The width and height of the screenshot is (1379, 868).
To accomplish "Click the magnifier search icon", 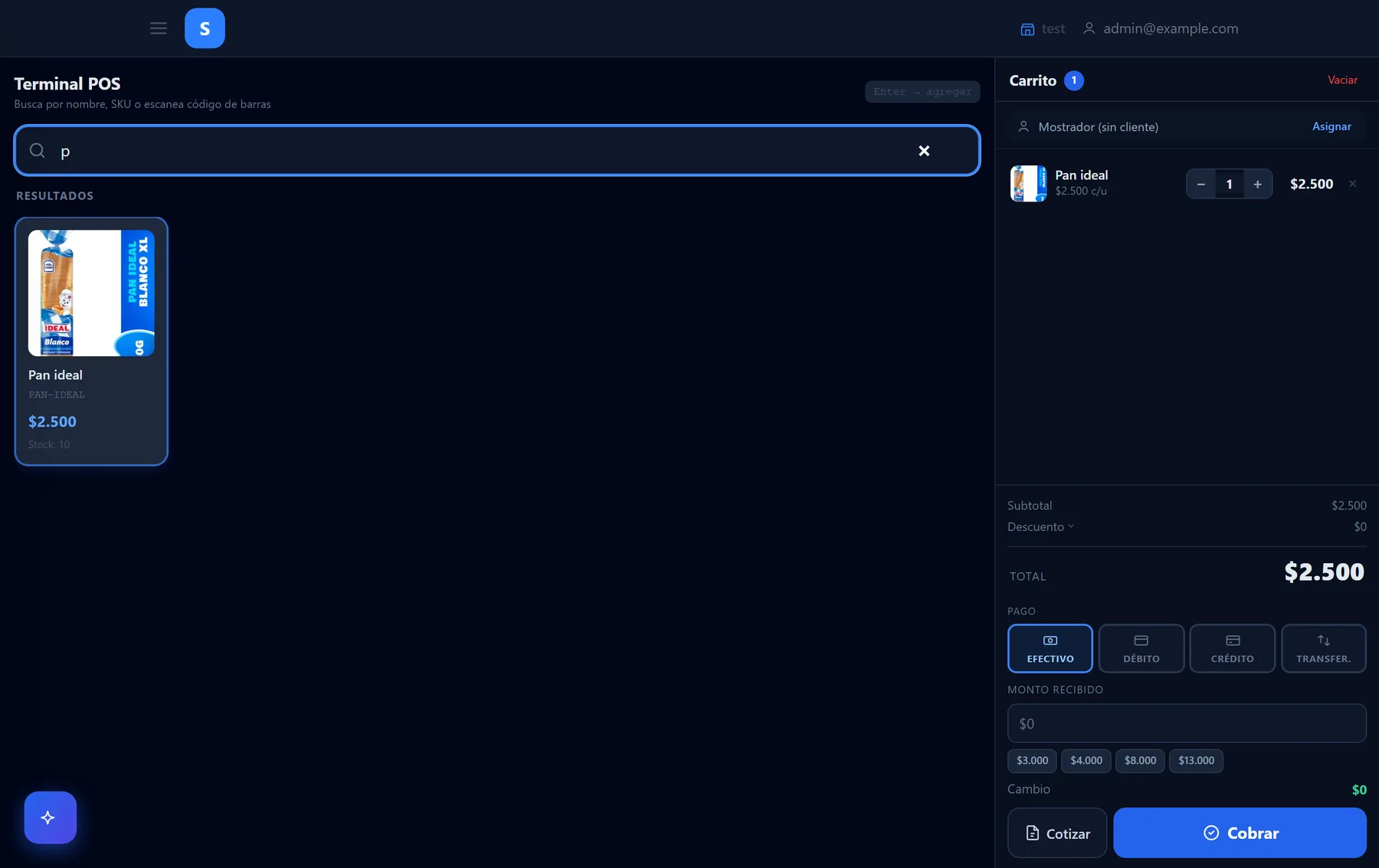I will pyautogui.click(x=37, y=150).
